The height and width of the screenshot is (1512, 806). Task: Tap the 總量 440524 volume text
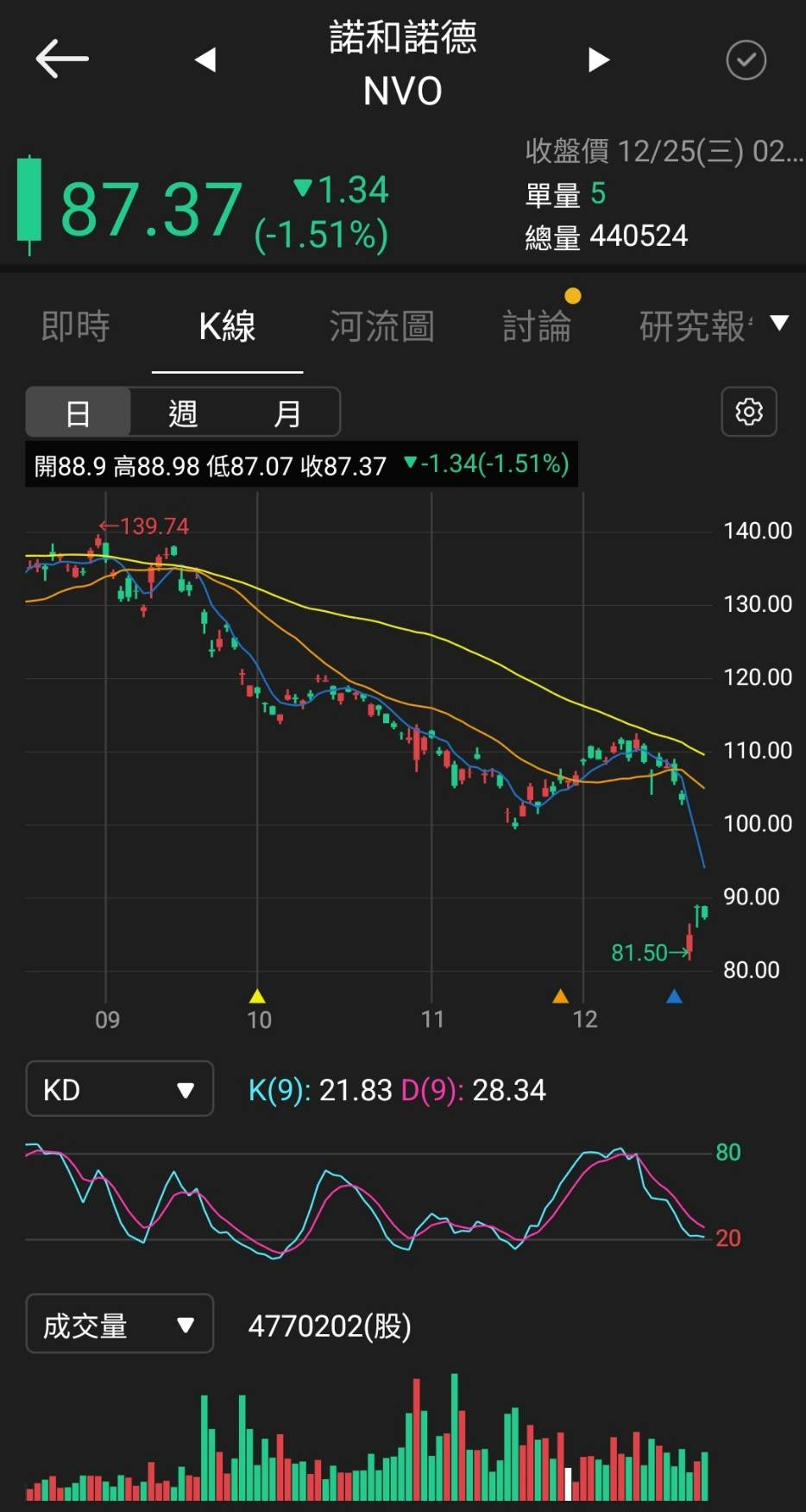607,236
